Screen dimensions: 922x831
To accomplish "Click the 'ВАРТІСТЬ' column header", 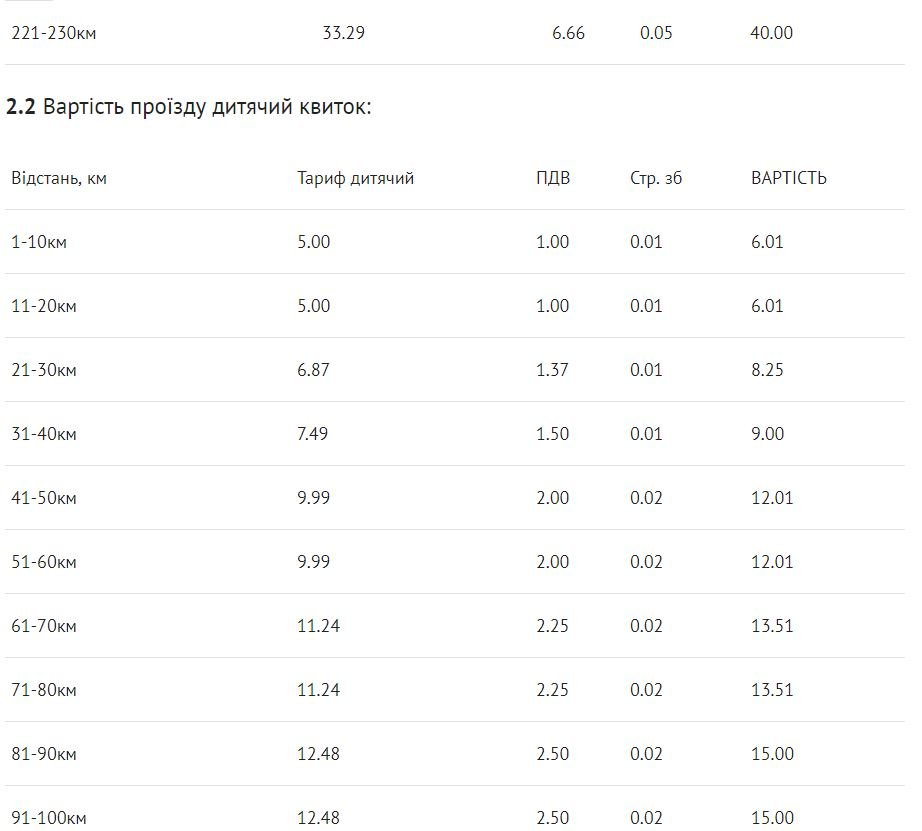I will tap(788, 179).
